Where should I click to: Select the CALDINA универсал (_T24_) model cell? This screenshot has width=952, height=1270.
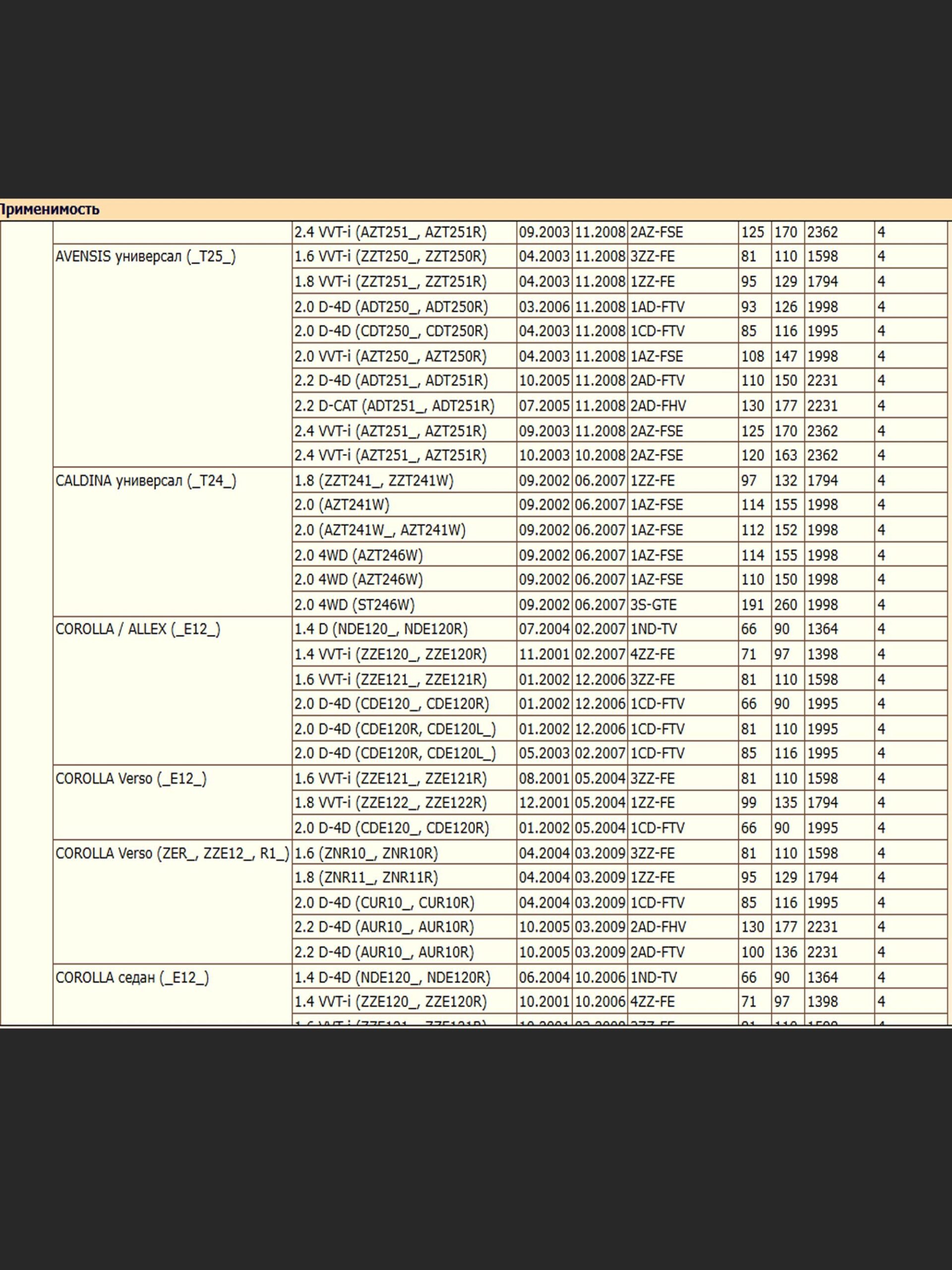(145, 481)
